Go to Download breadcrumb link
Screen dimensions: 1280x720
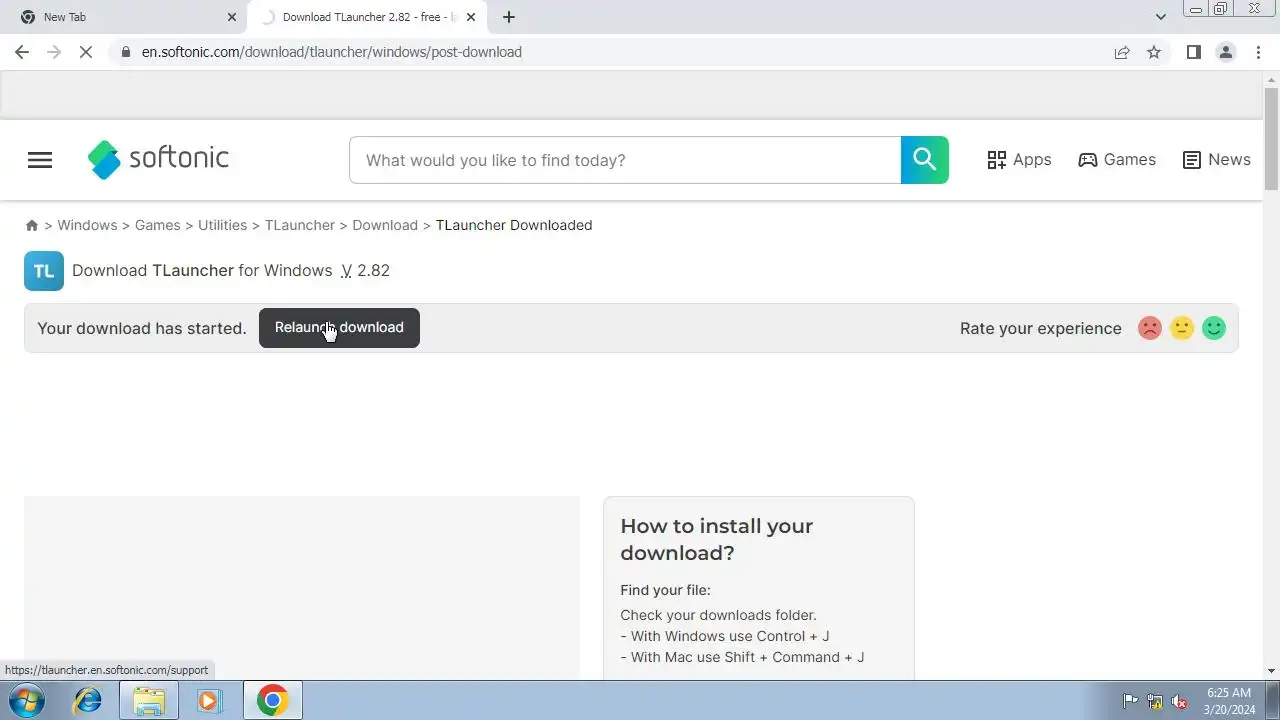(385, 225)
